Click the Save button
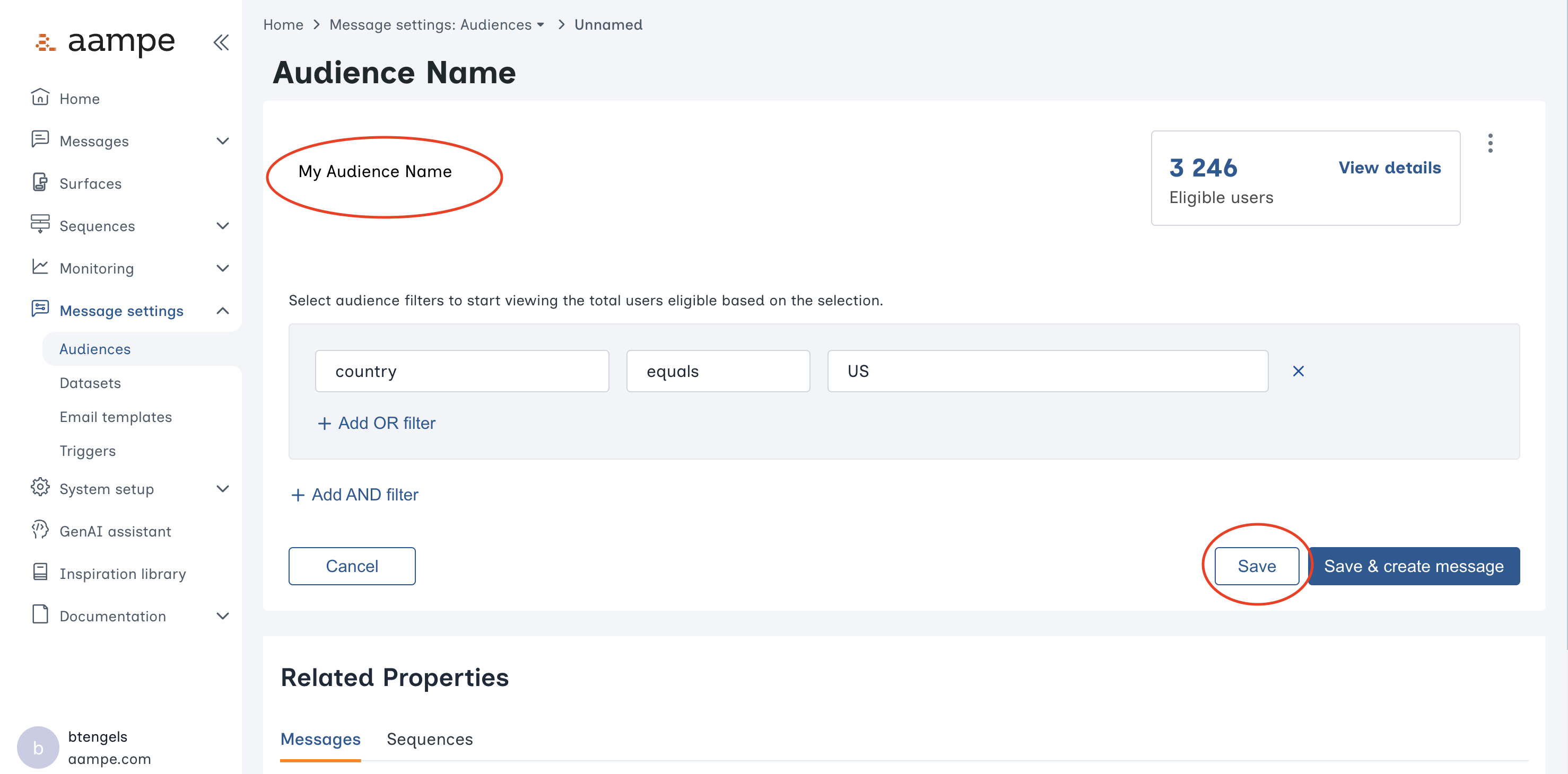This screenshot has width=1568, height=774. coord(1256,566)
